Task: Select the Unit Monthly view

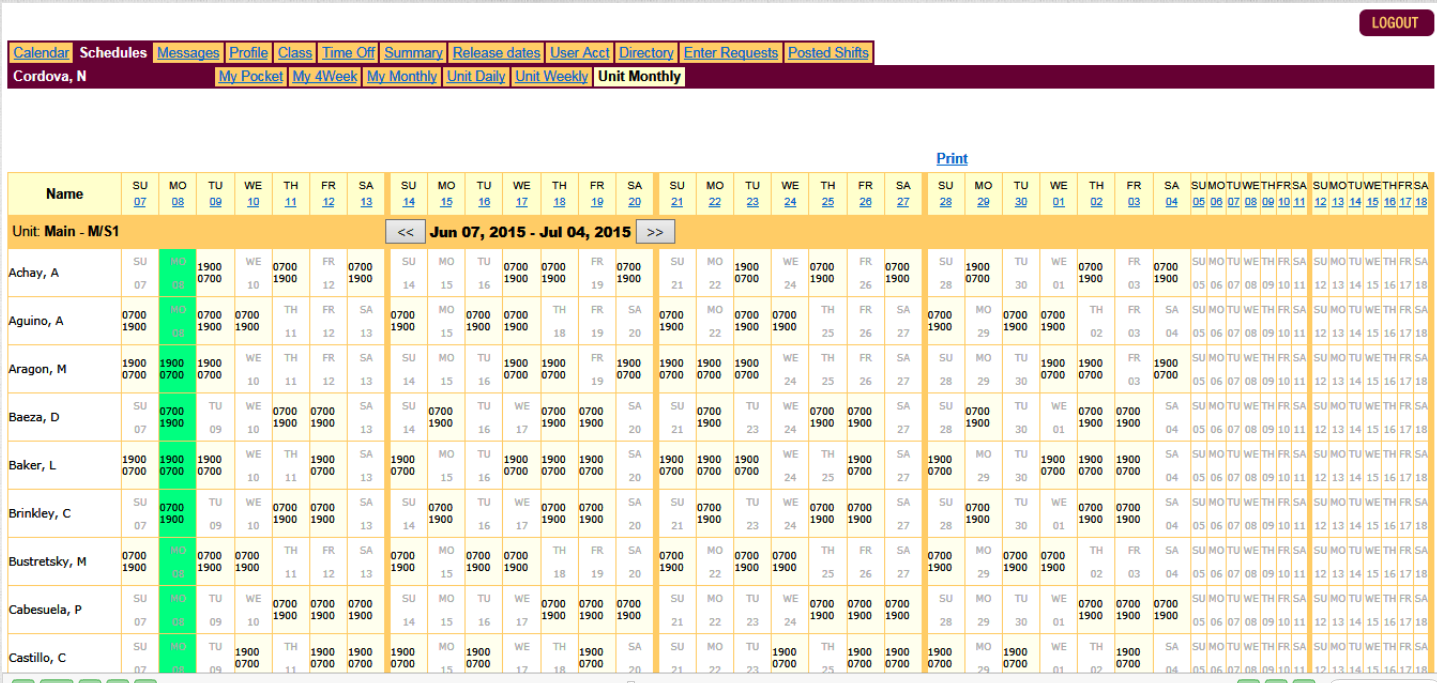Action: pos(639,76)
